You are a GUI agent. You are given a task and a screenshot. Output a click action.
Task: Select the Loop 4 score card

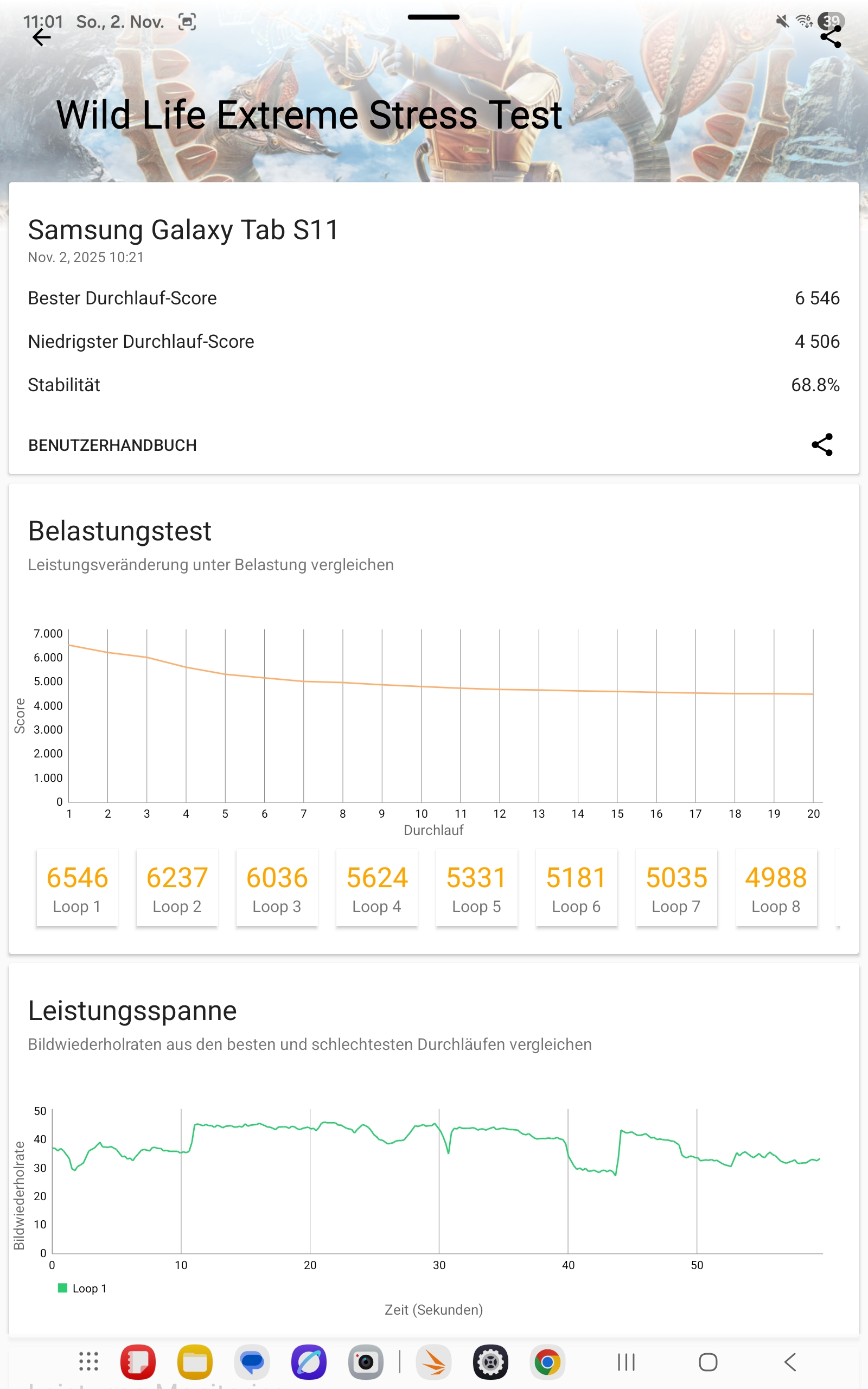click(x=376, y=887)
